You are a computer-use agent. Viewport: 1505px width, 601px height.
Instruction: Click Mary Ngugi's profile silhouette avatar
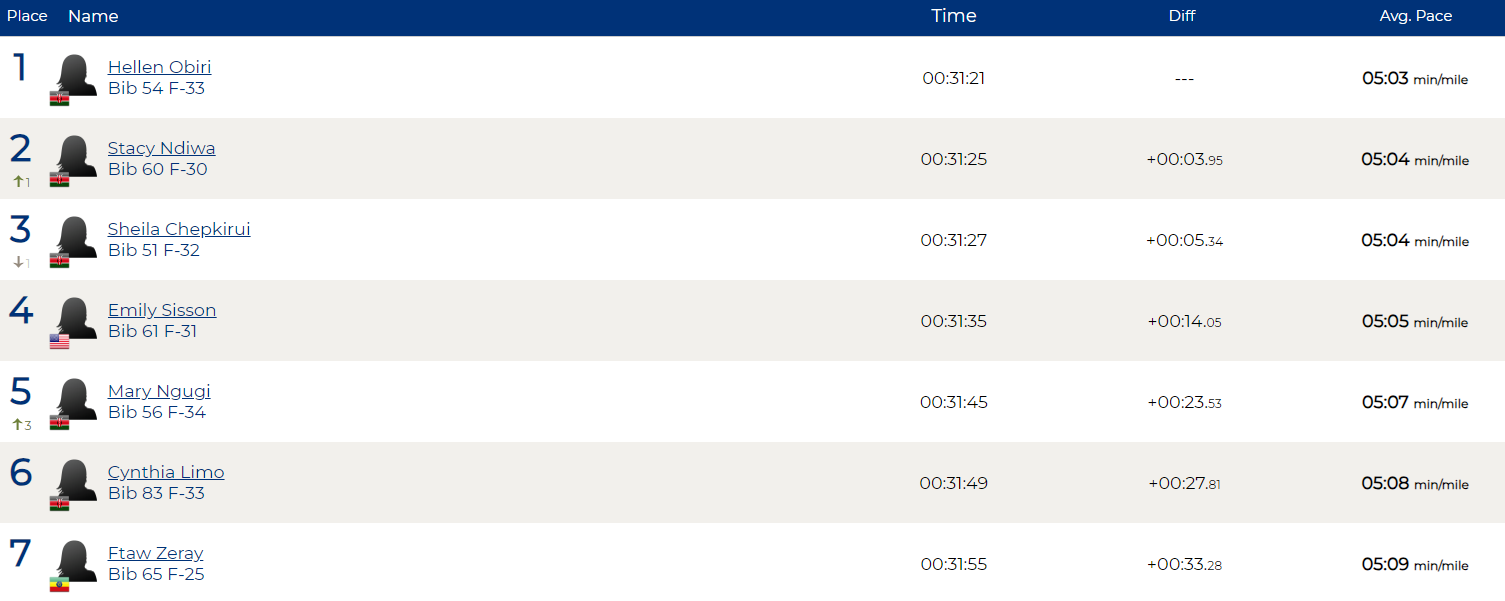[x=76, y=399]
